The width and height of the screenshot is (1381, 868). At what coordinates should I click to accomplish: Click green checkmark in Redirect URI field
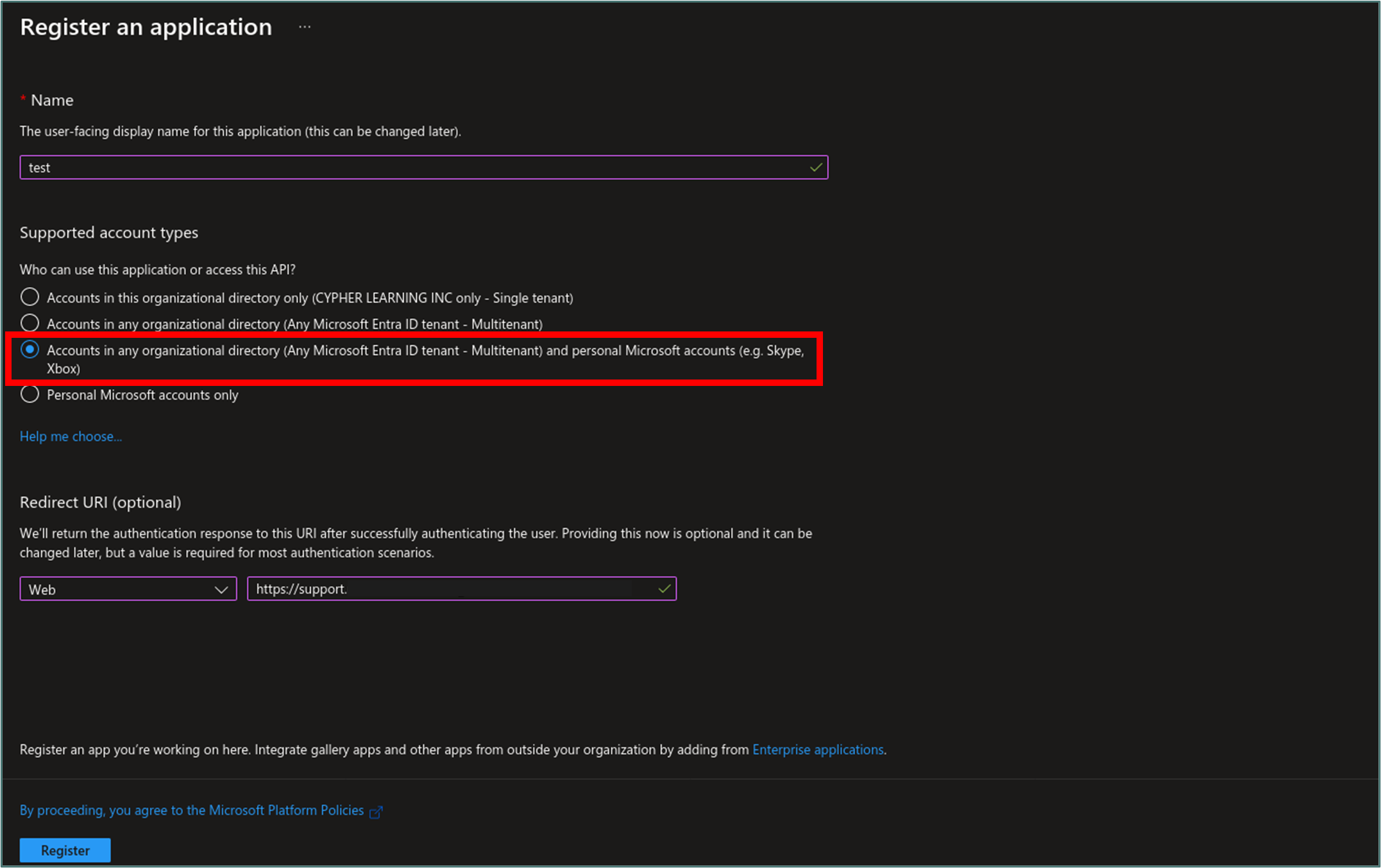click(664, 588)
